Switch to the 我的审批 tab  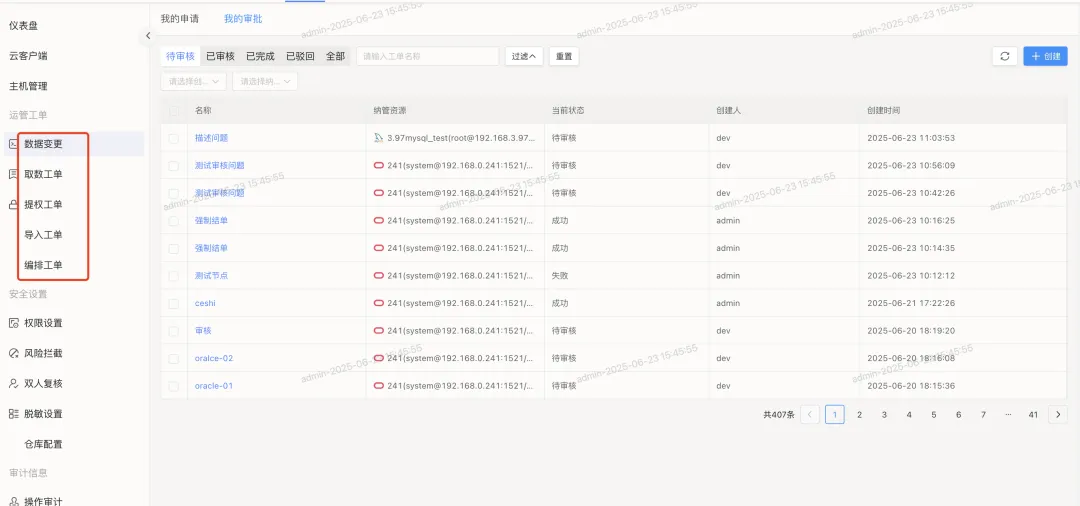coord(243,19)
